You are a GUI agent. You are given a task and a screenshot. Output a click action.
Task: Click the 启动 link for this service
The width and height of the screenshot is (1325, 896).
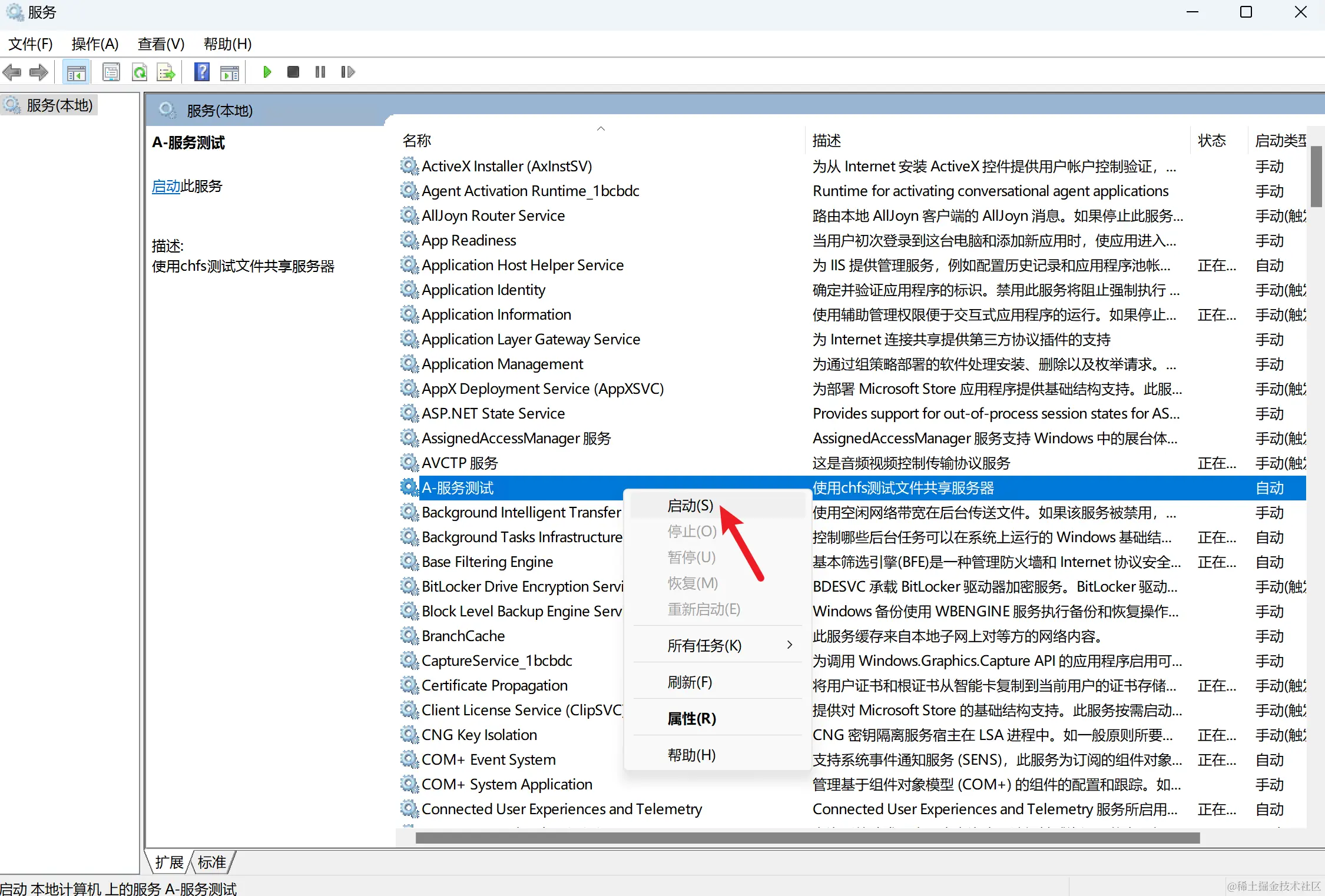click(x=165, y=187)
